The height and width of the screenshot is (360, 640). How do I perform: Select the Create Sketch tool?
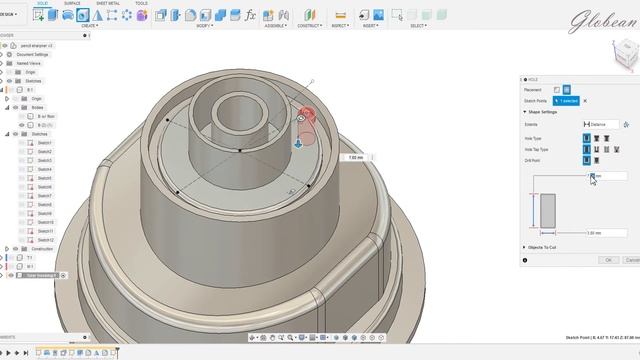point(38,15)
